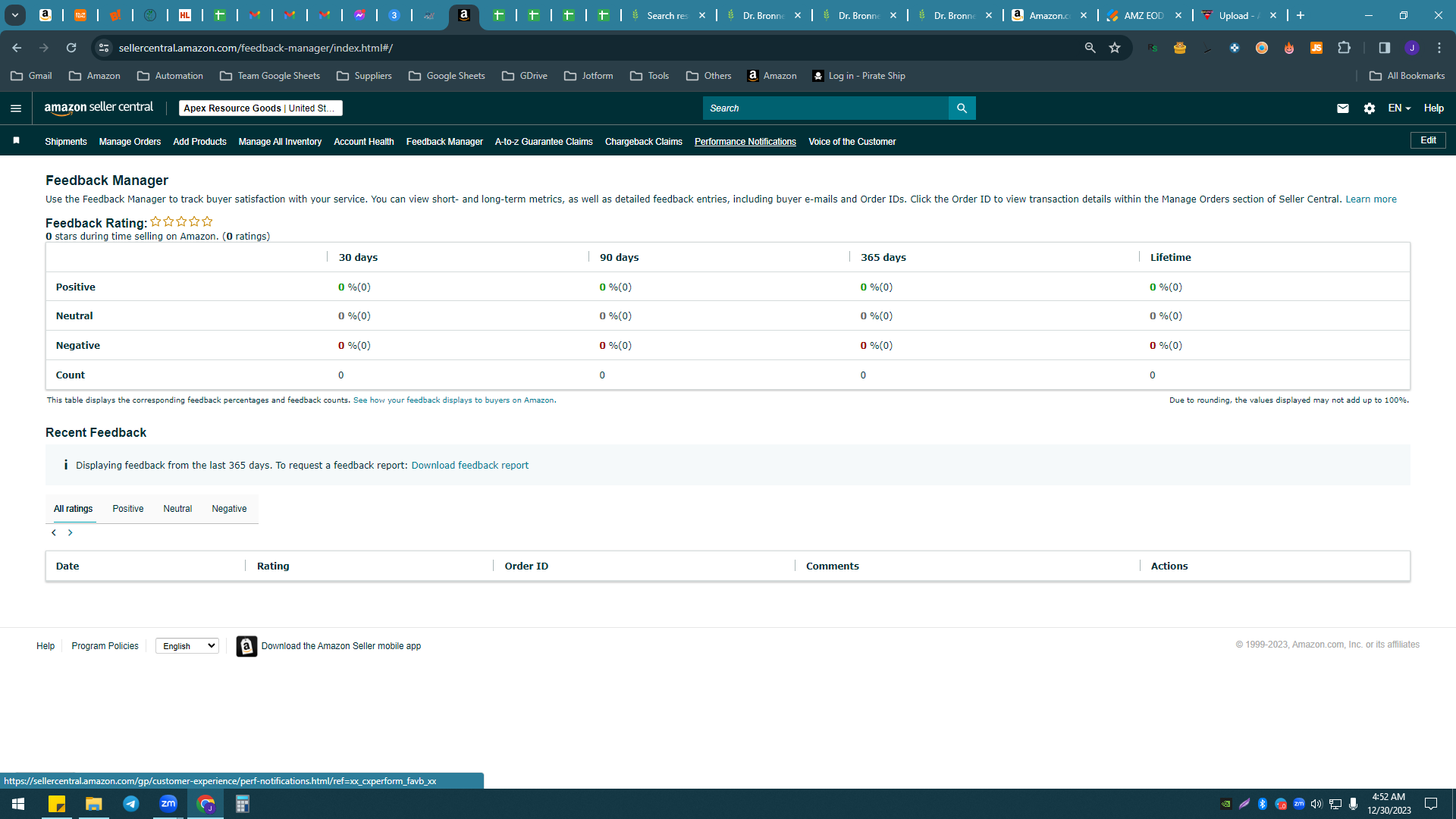
Task: Open the Suppliers bookmarks folder
Action: 365,76
